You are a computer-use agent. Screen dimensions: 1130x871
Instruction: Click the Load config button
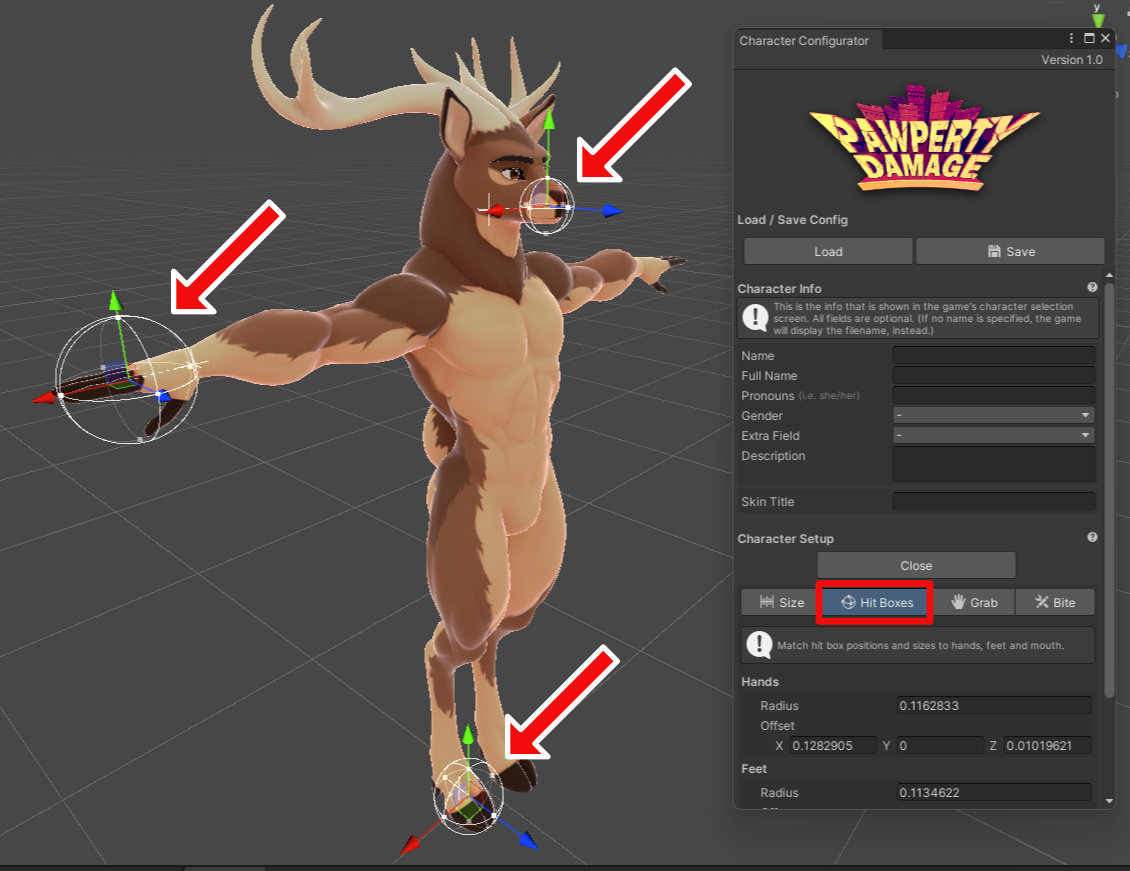click(828, 251)
